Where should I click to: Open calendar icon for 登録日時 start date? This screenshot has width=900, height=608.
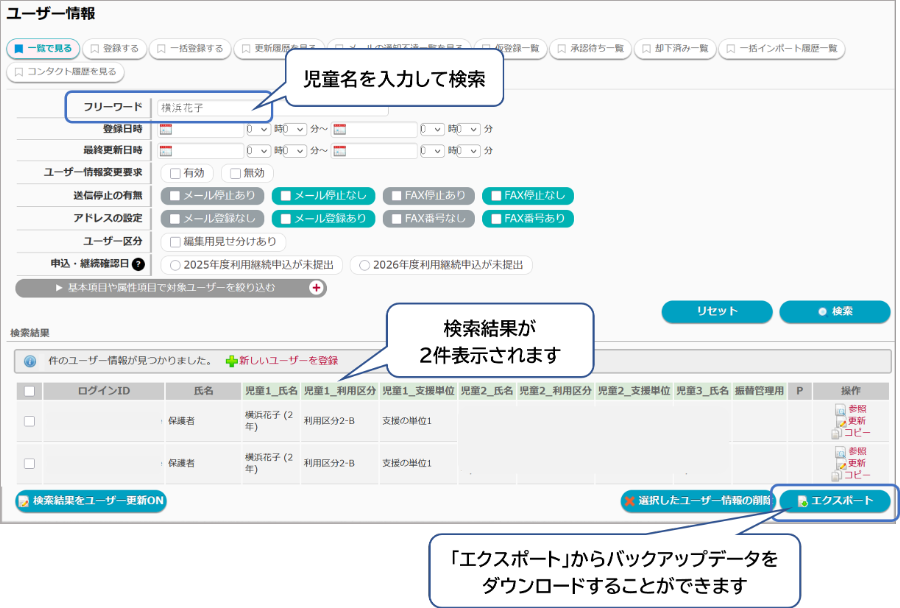pyautogui.click(x=166, y=129)
